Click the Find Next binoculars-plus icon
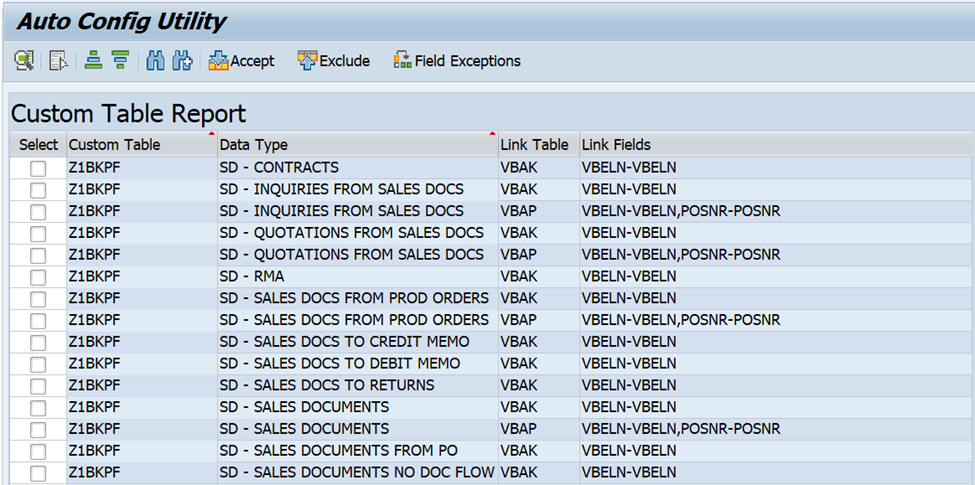The height and width of the screenshot is (485, 975). click(x=182, y=61)
